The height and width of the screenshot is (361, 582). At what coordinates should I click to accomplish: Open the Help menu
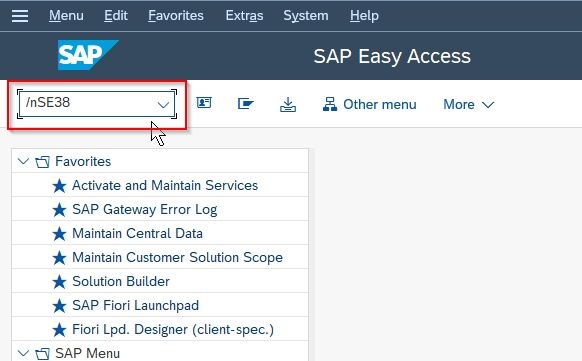point(364,16)
